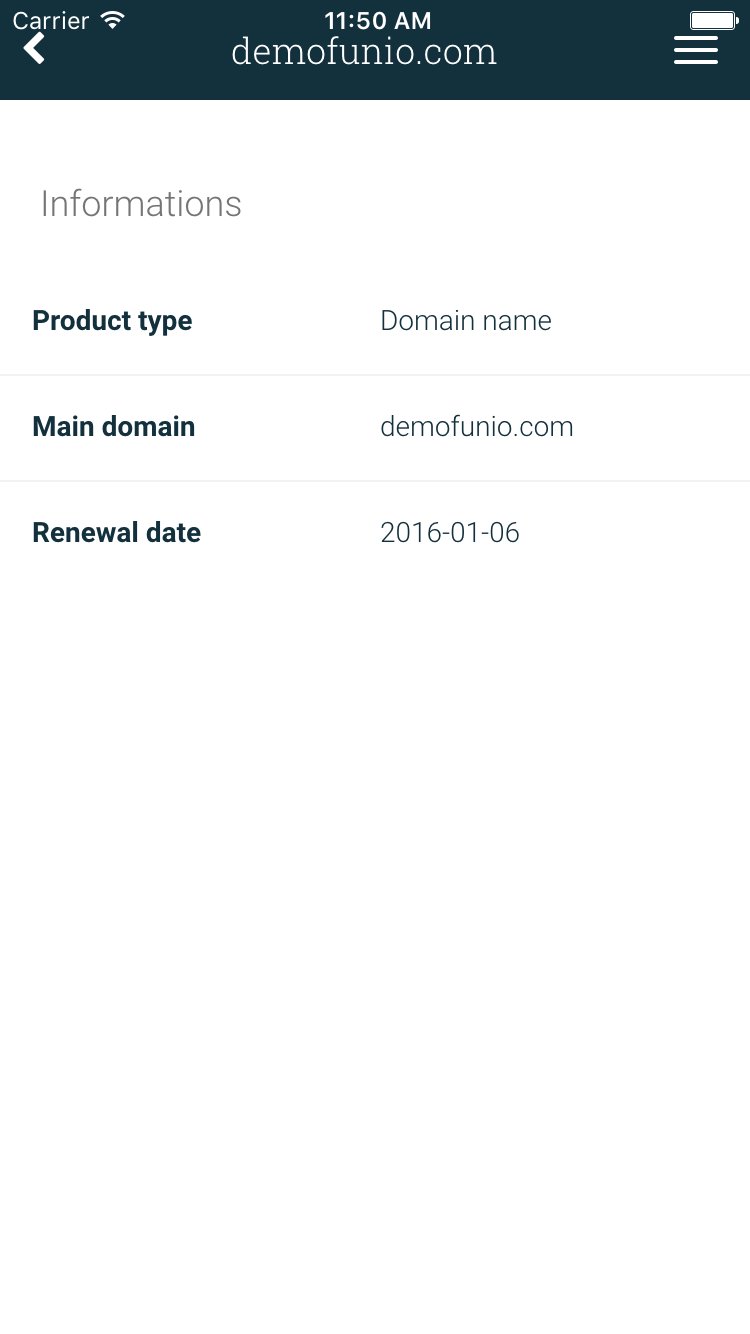Viewport: 750px width, 1334px height.
Task: Tap the 11:50 AM clock
Action: pos(378,20)
